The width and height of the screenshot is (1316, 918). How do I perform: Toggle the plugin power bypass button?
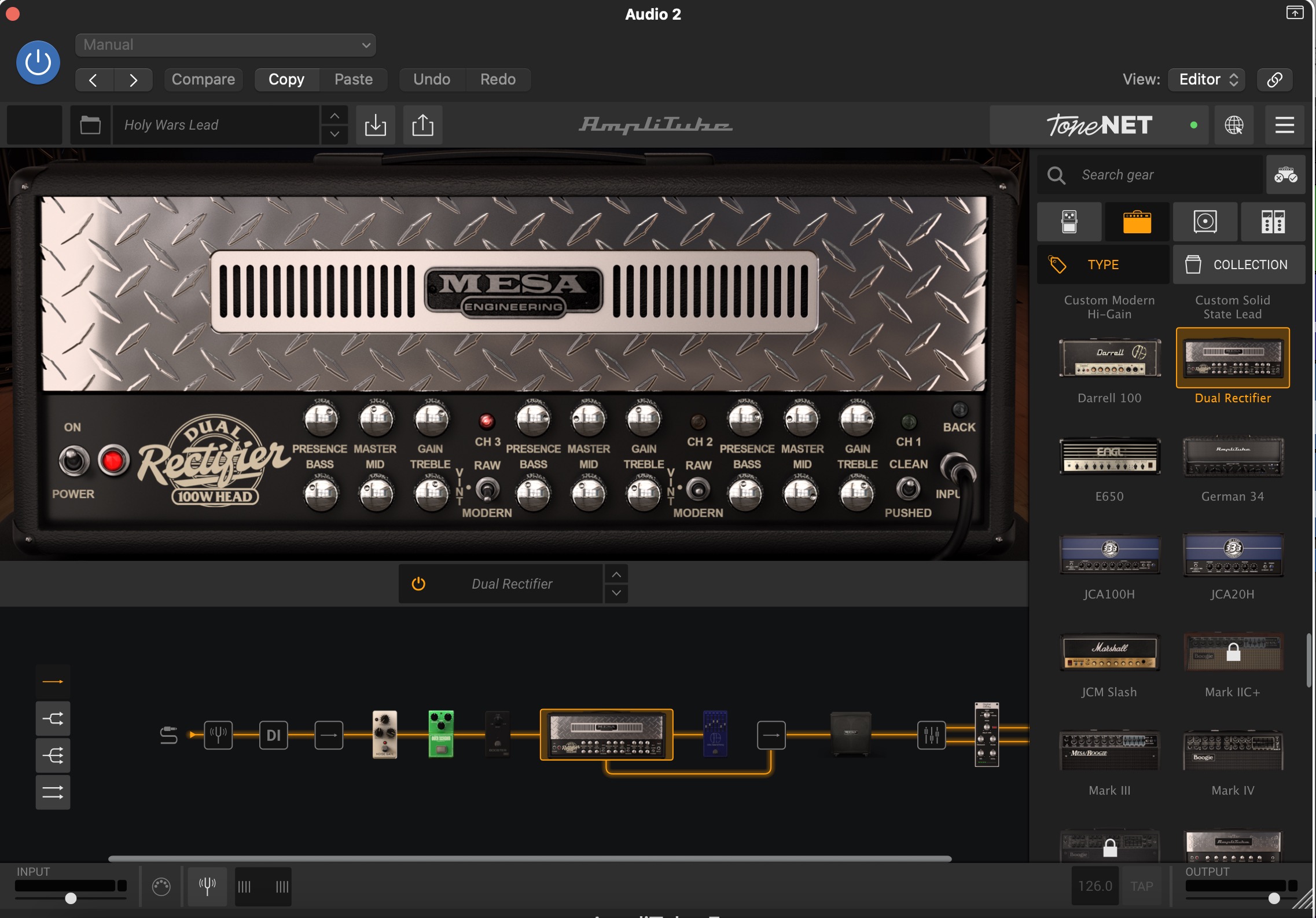38,63
